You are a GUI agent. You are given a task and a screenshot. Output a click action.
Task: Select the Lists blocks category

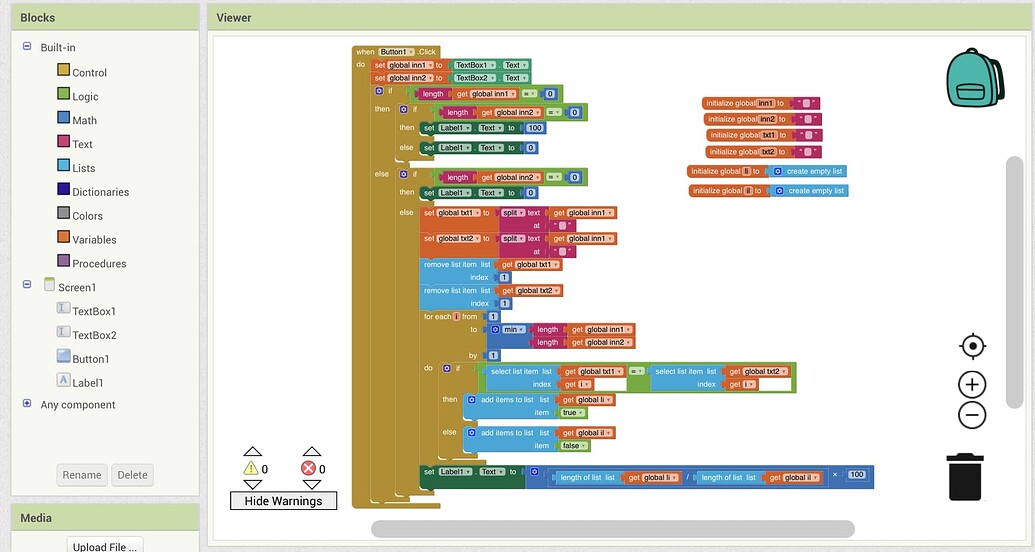(83, 168)
